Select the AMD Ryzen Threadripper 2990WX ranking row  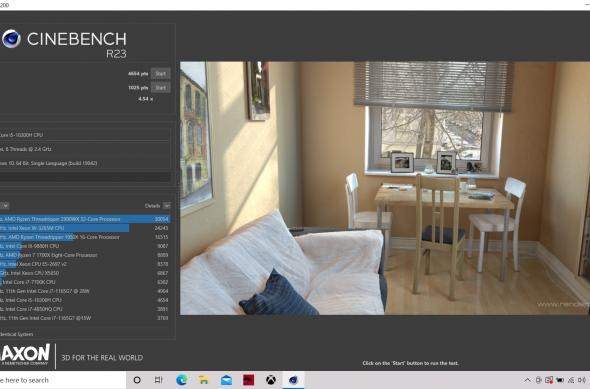click(85, 219)
